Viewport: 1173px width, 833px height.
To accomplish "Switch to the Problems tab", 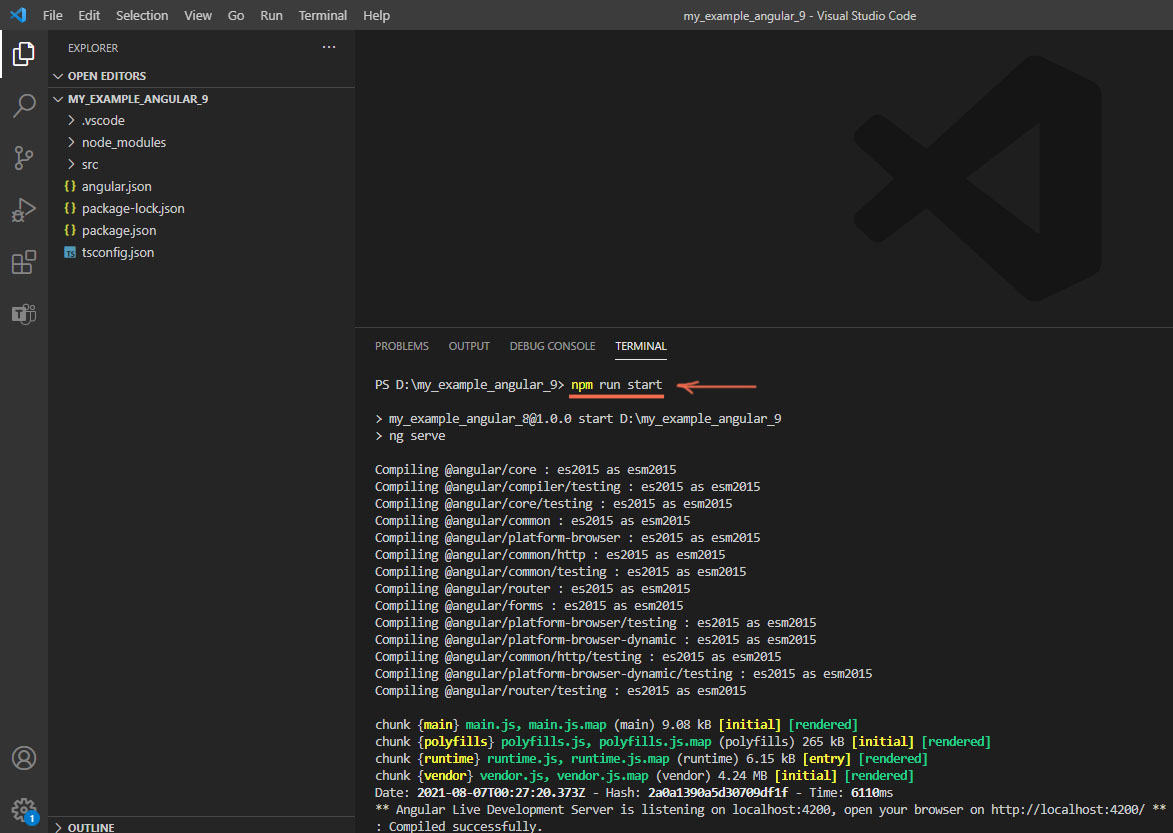I will pyautogui.click(x=401, y=346).
